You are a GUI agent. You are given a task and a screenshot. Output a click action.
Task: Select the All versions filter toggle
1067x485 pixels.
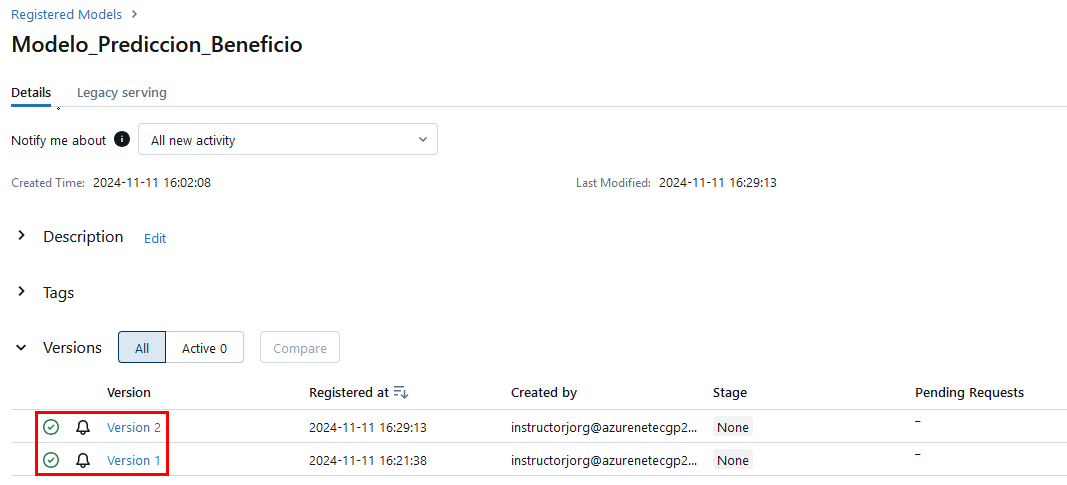point(142,348)
